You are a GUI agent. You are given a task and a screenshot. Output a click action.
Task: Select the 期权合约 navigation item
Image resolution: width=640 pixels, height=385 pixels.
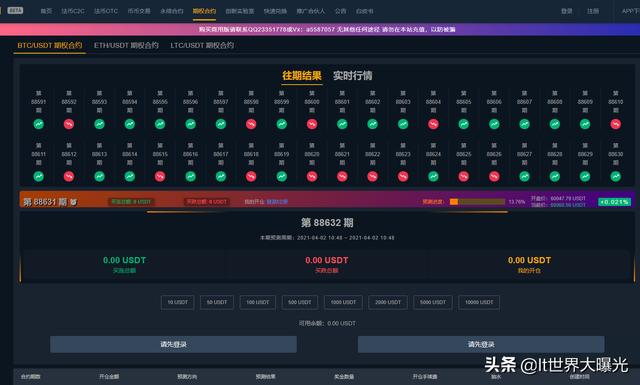coord(204,11)
